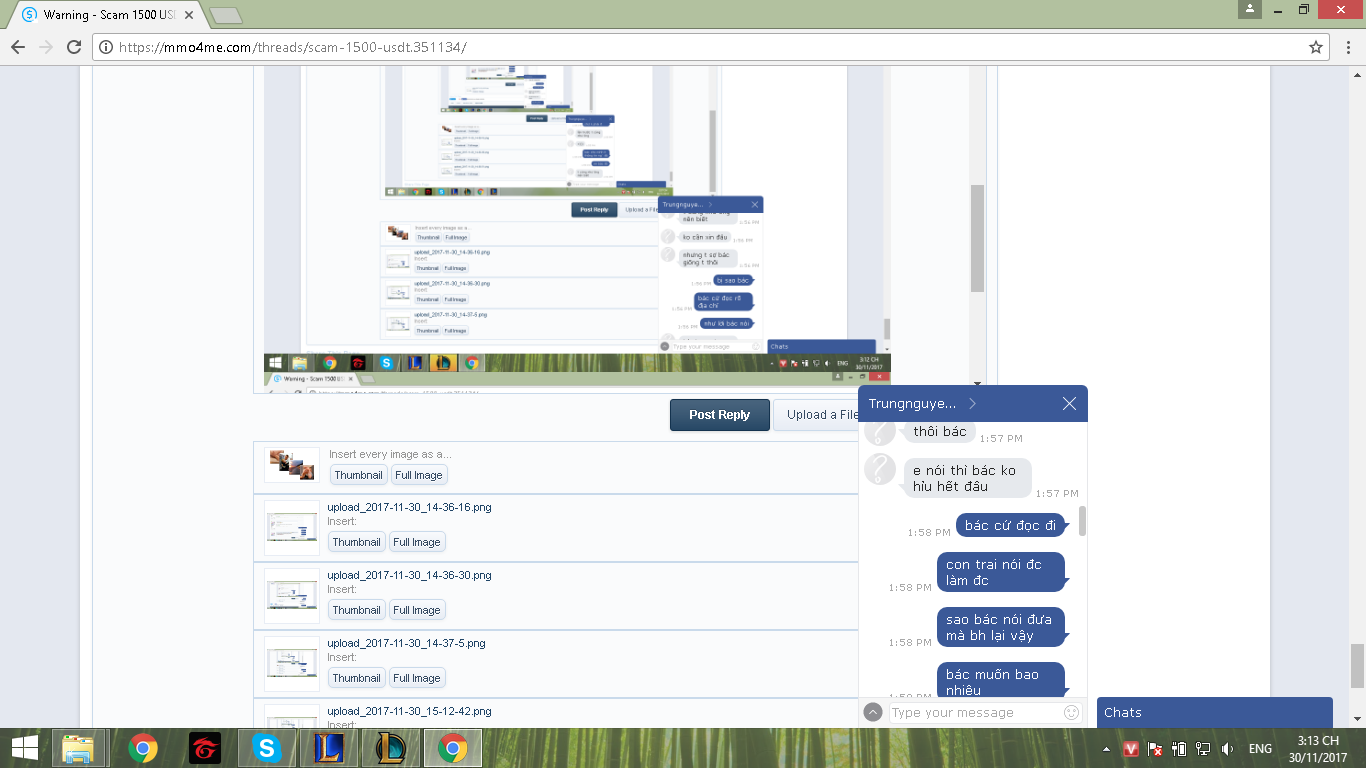Screen dimensions: 1366x768
Task: Insert every image as Full Image
Action: (x=418, y=475)
